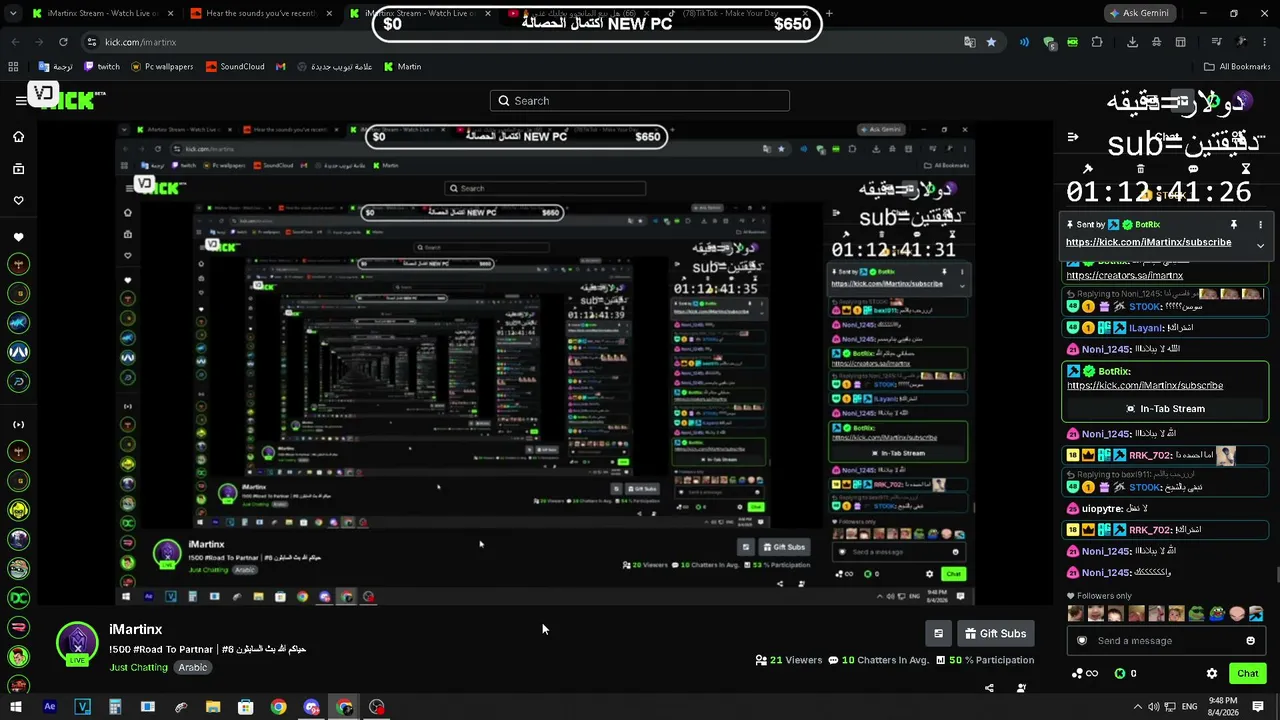
Task: Open Browse in Kick's left sidebar
Action: click(18, 169)
